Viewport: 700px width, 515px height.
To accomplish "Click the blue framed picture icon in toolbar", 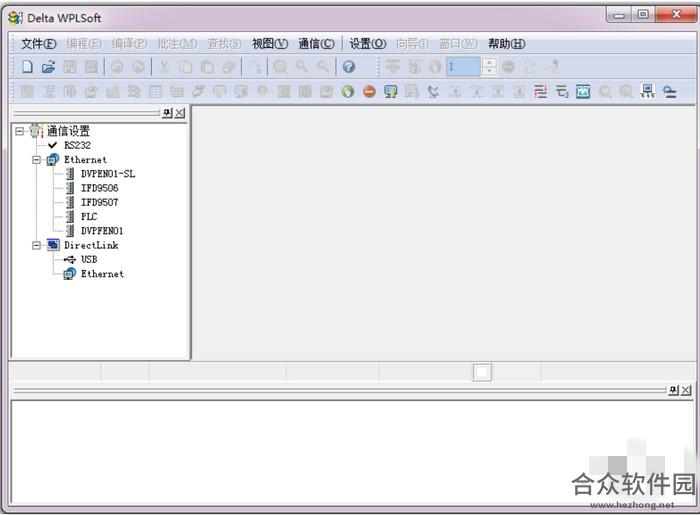I will 583,91.
